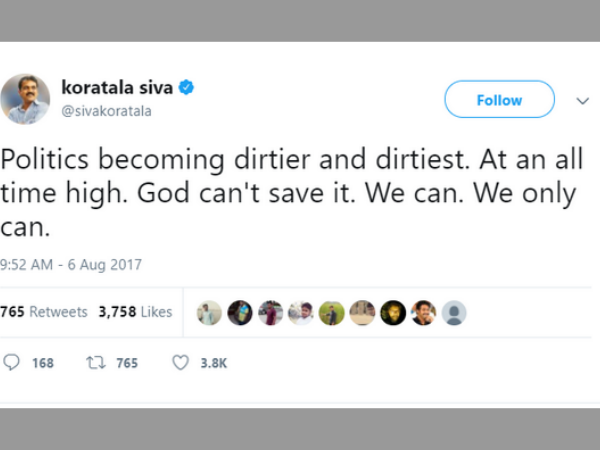Open the @sivakoratala handle link
600x450 pixels.
(106, 111)
